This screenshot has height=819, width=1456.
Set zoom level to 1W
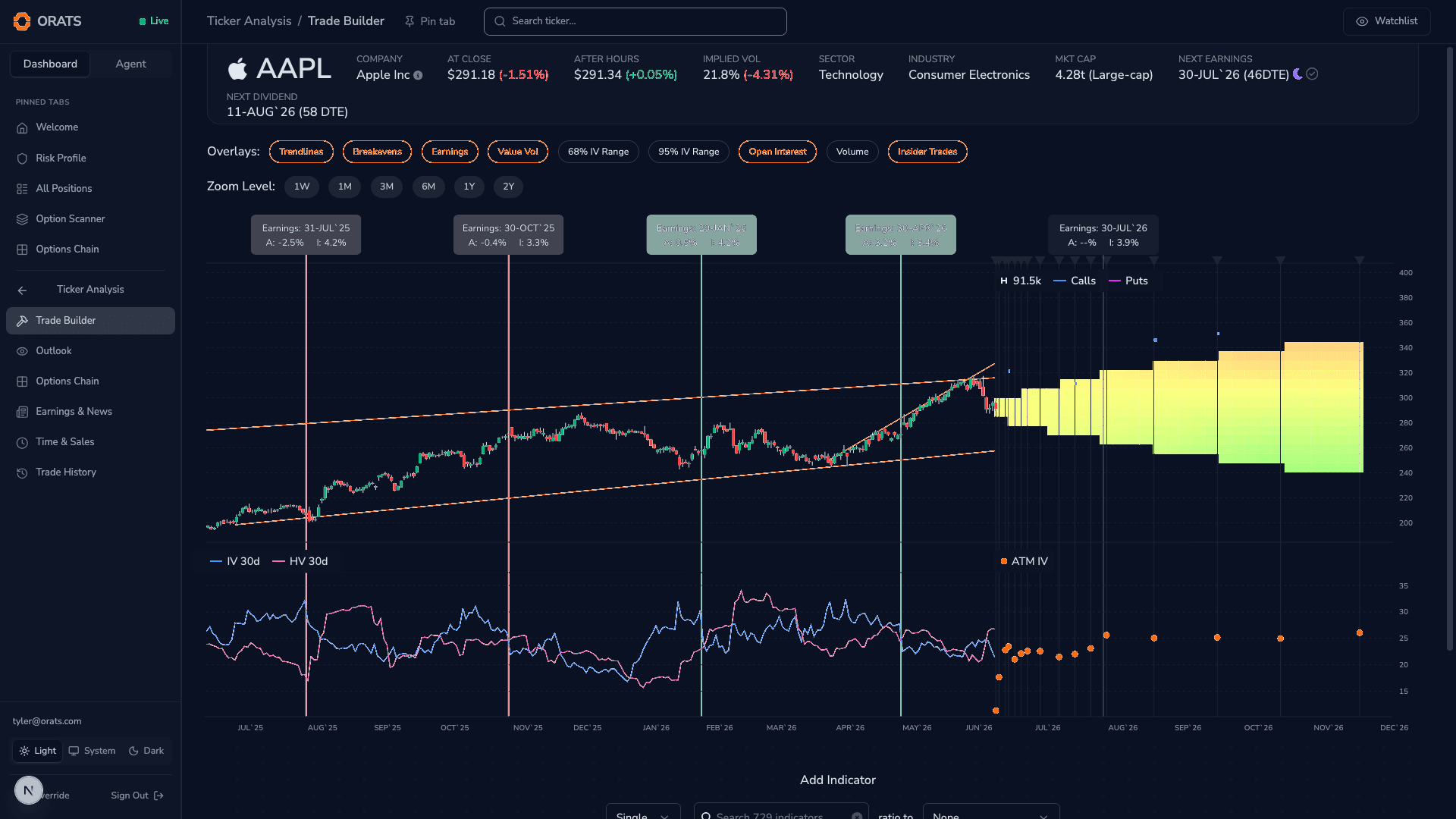click(x=302, y=187)
